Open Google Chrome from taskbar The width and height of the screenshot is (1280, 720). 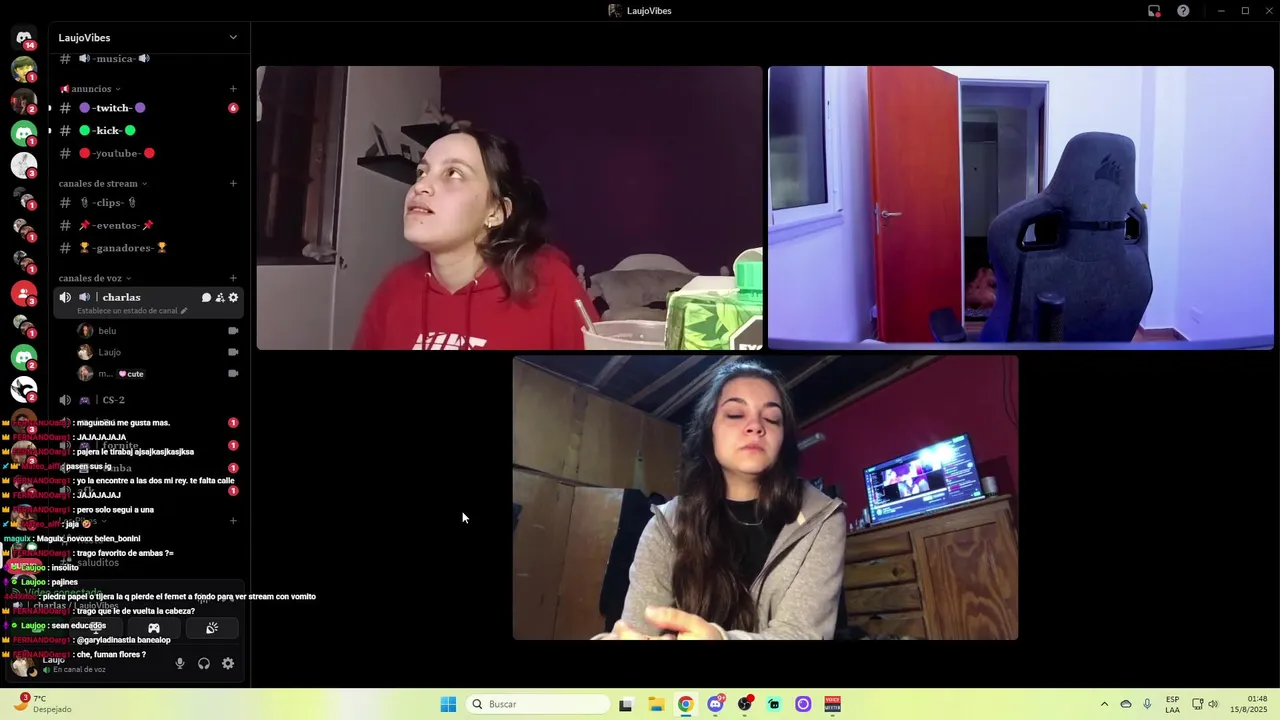tap(685, 704)
